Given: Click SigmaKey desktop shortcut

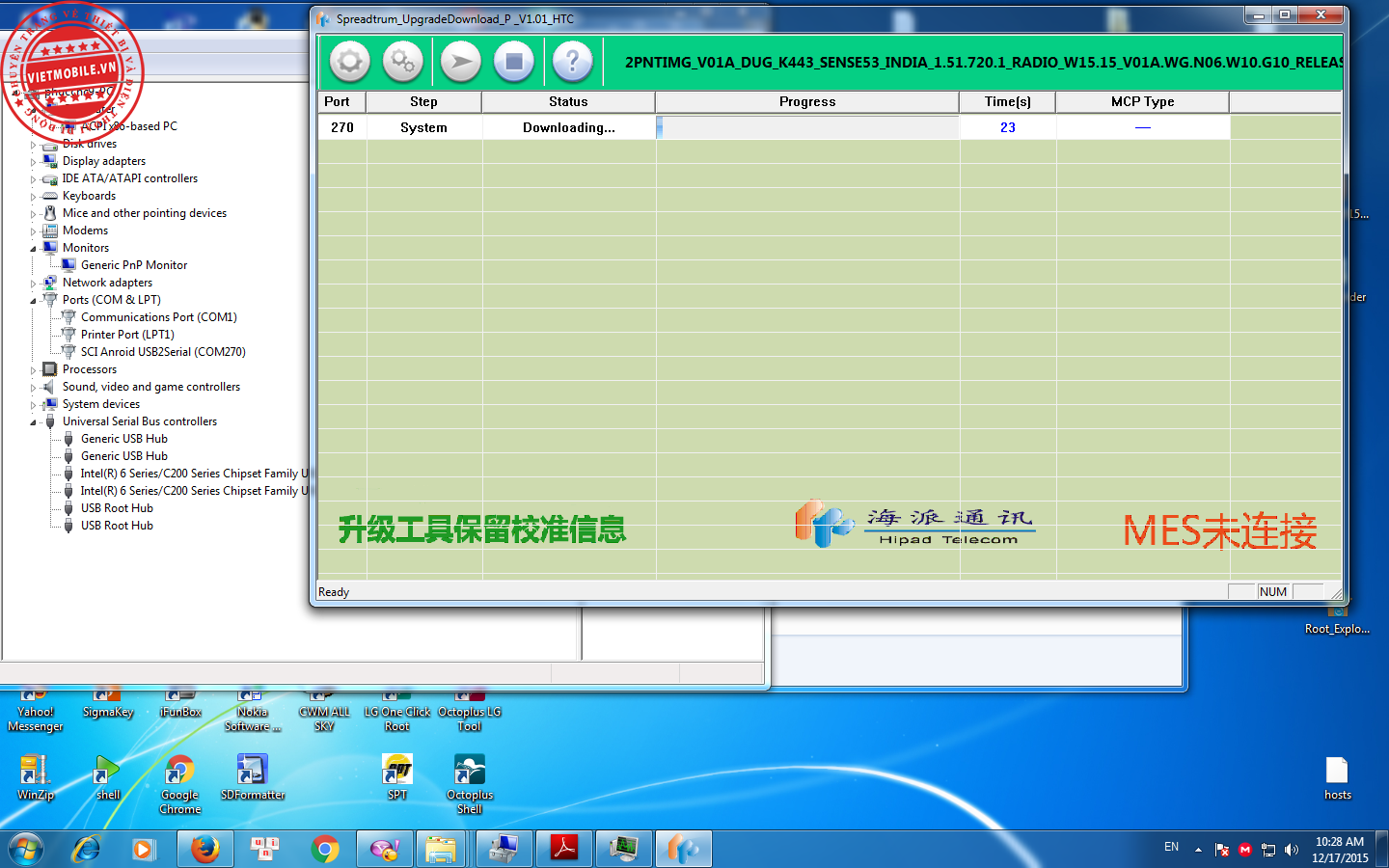Looking at the screenshot, I should click(108, 705).
